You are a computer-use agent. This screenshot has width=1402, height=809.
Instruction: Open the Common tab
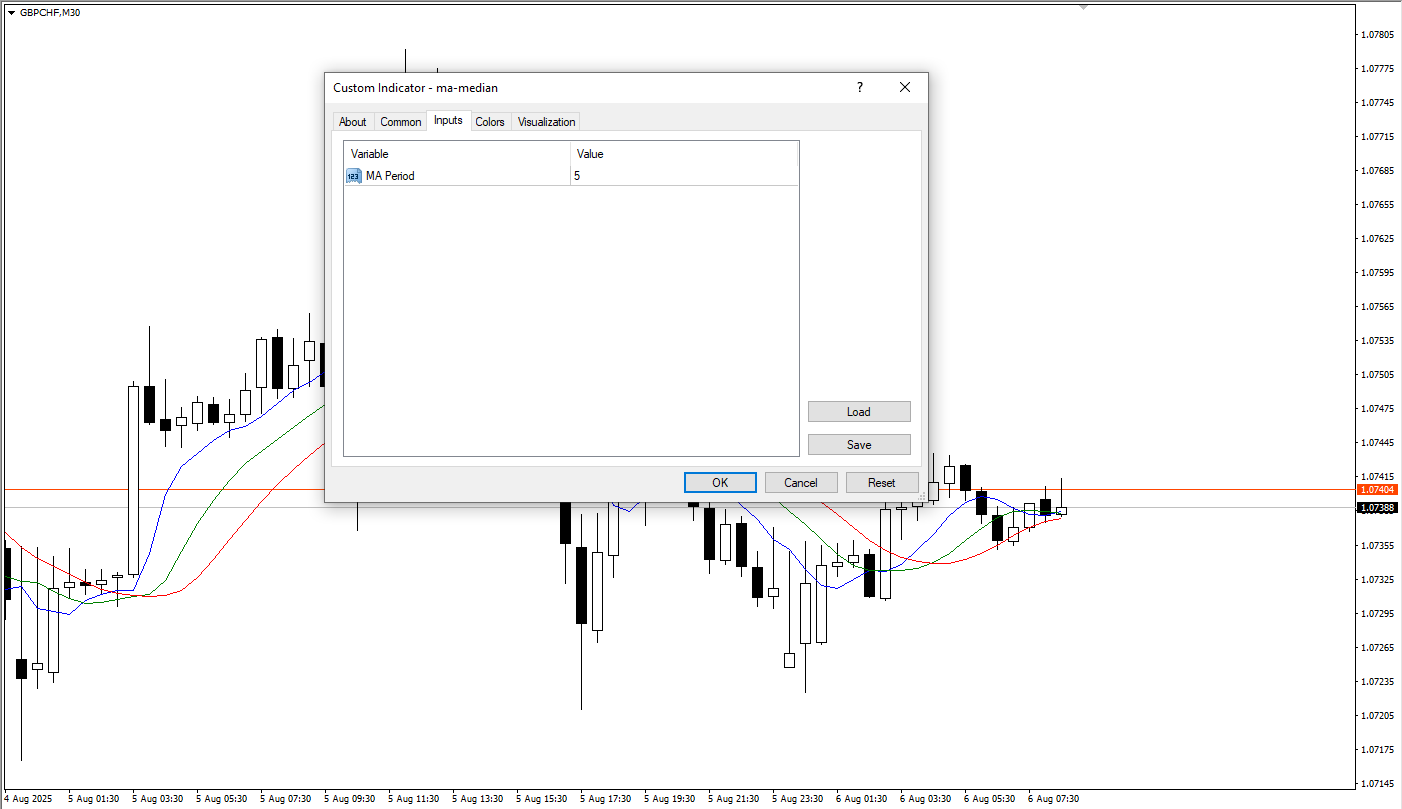pyautogui.click(x=400, y=122)
